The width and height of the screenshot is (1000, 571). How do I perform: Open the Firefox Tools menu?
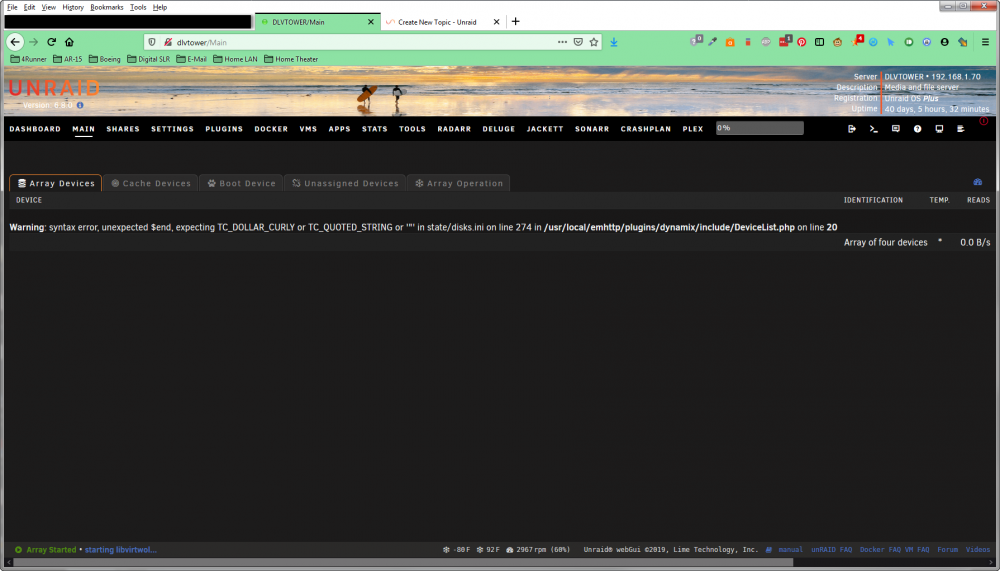coord(138,7)
